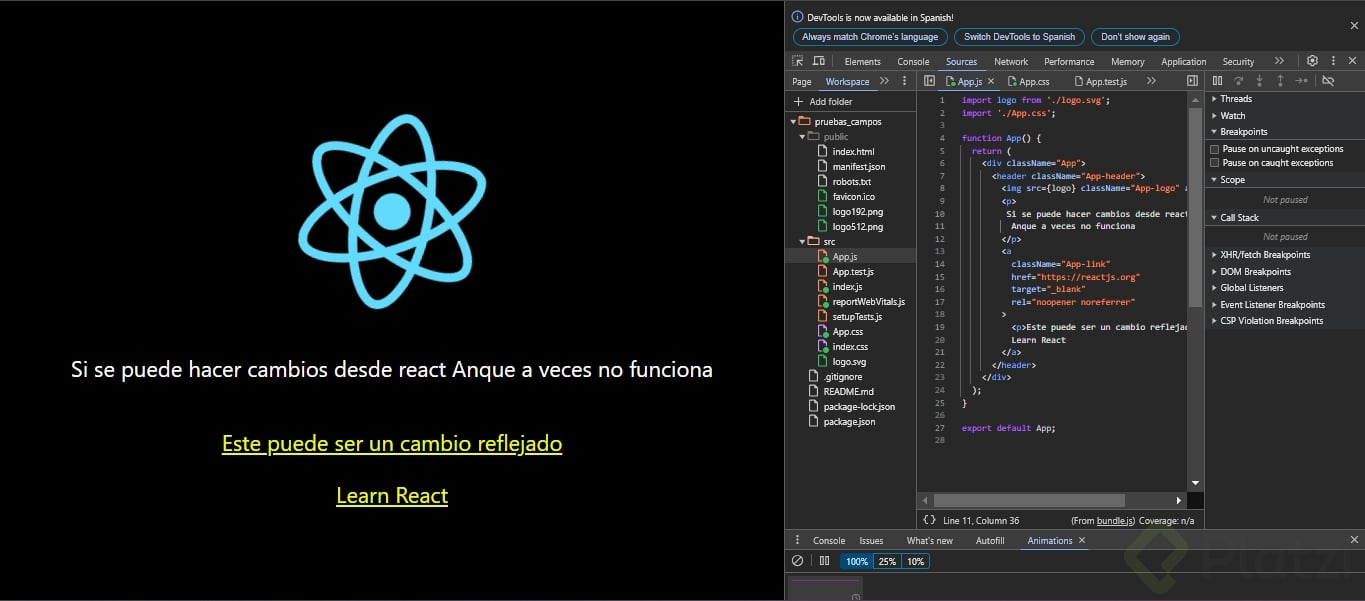Screen dimensions: 1365x601
Task: Click Always match Chrome's language
Action: (870, 37)
